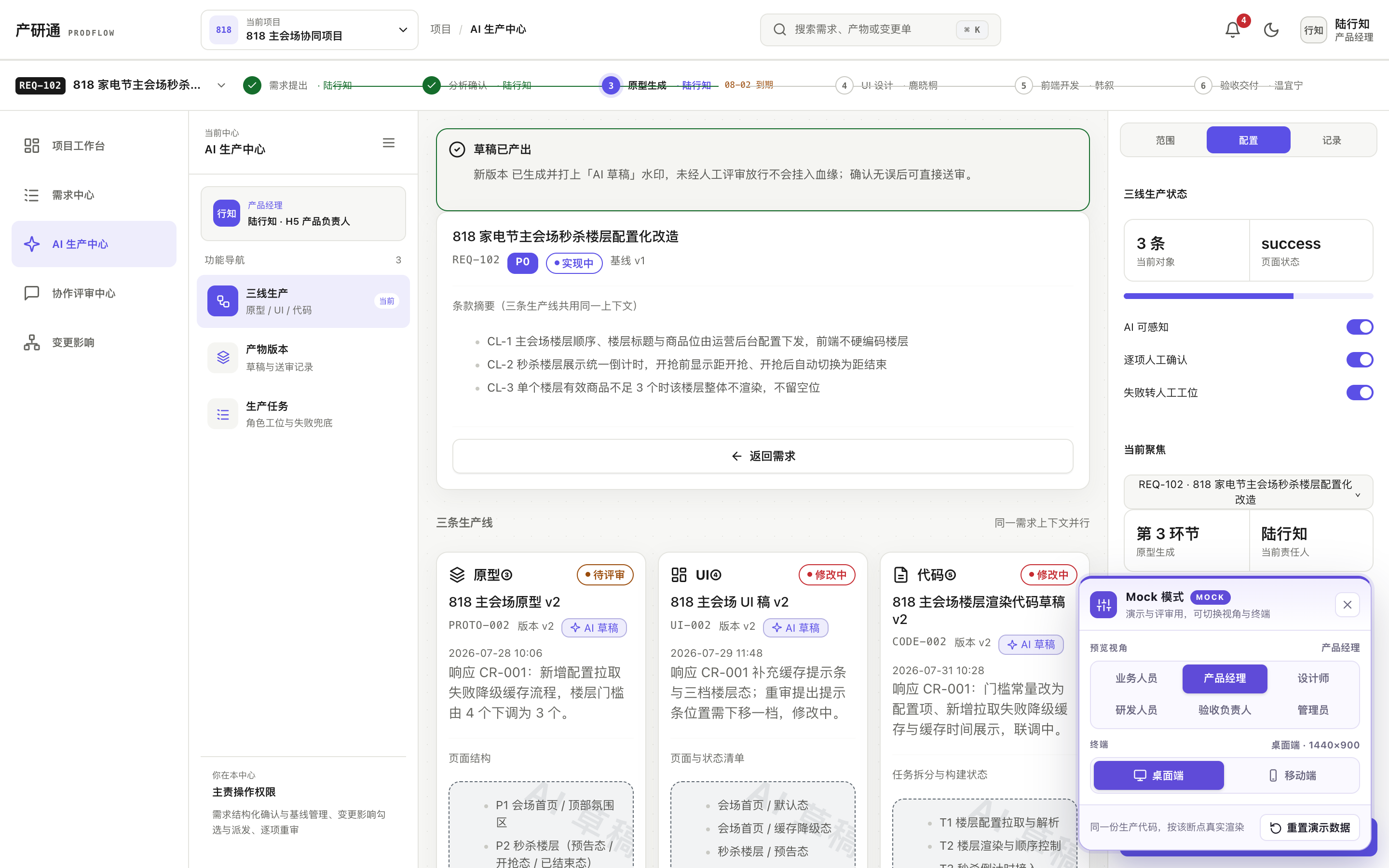Click the search magnifier icon

tap(779, 29)
